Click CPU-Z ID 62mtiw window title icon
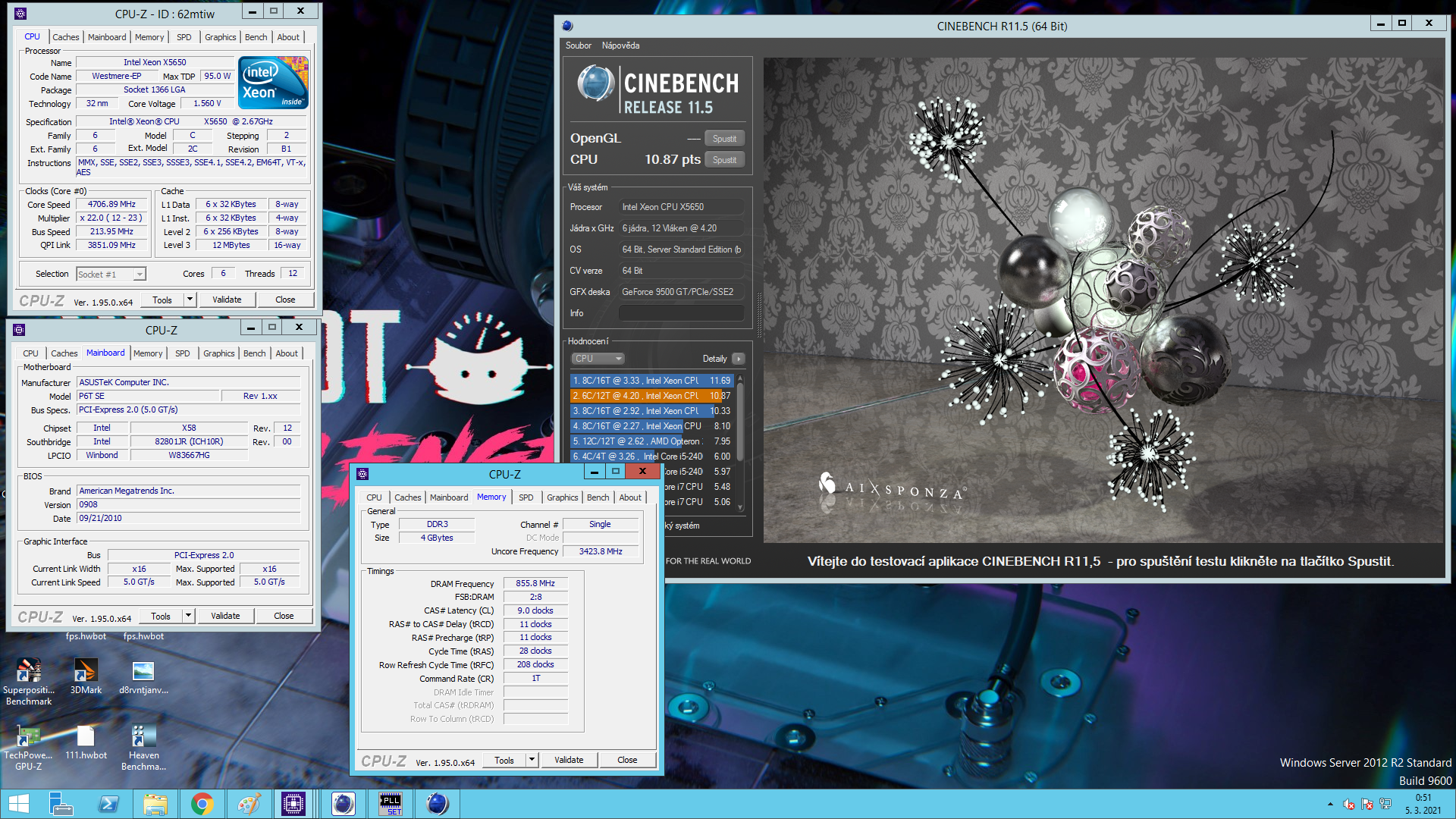1456x819 pixels. point(20,13)
